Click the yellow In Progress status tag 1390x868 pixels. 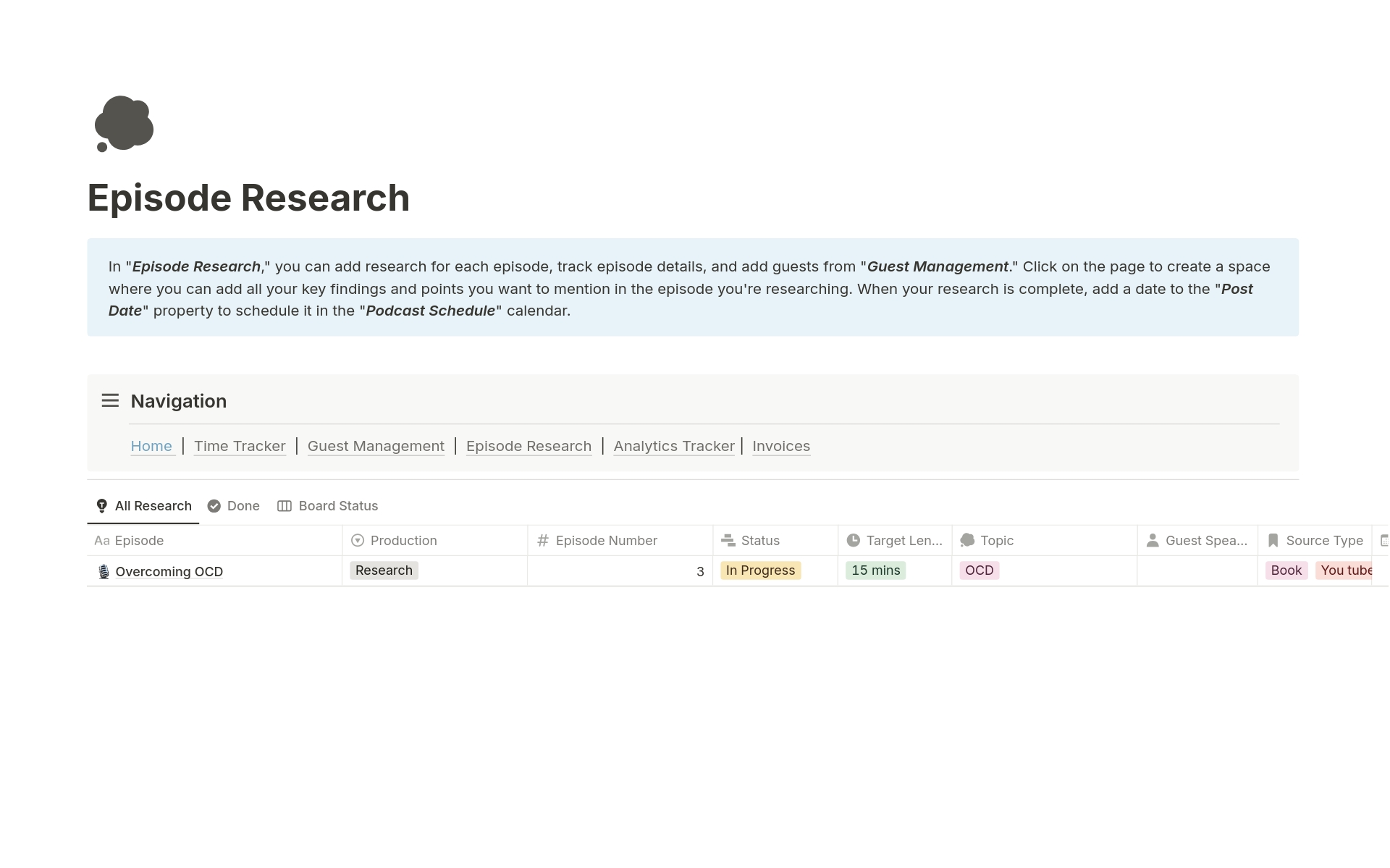(760, 570)
